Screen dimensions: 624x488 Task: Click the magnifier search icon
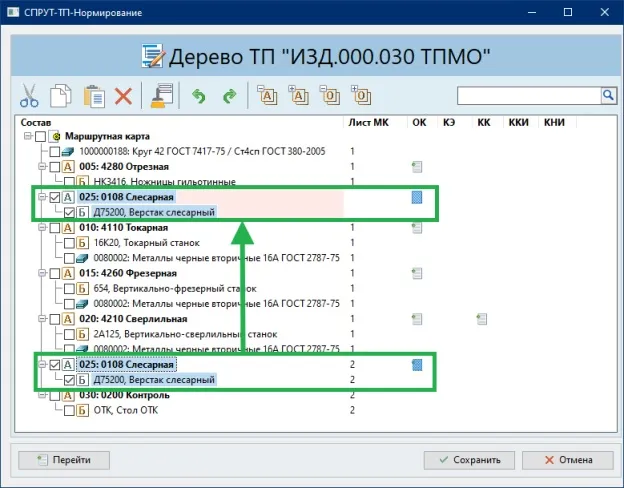tap(607, 95)
